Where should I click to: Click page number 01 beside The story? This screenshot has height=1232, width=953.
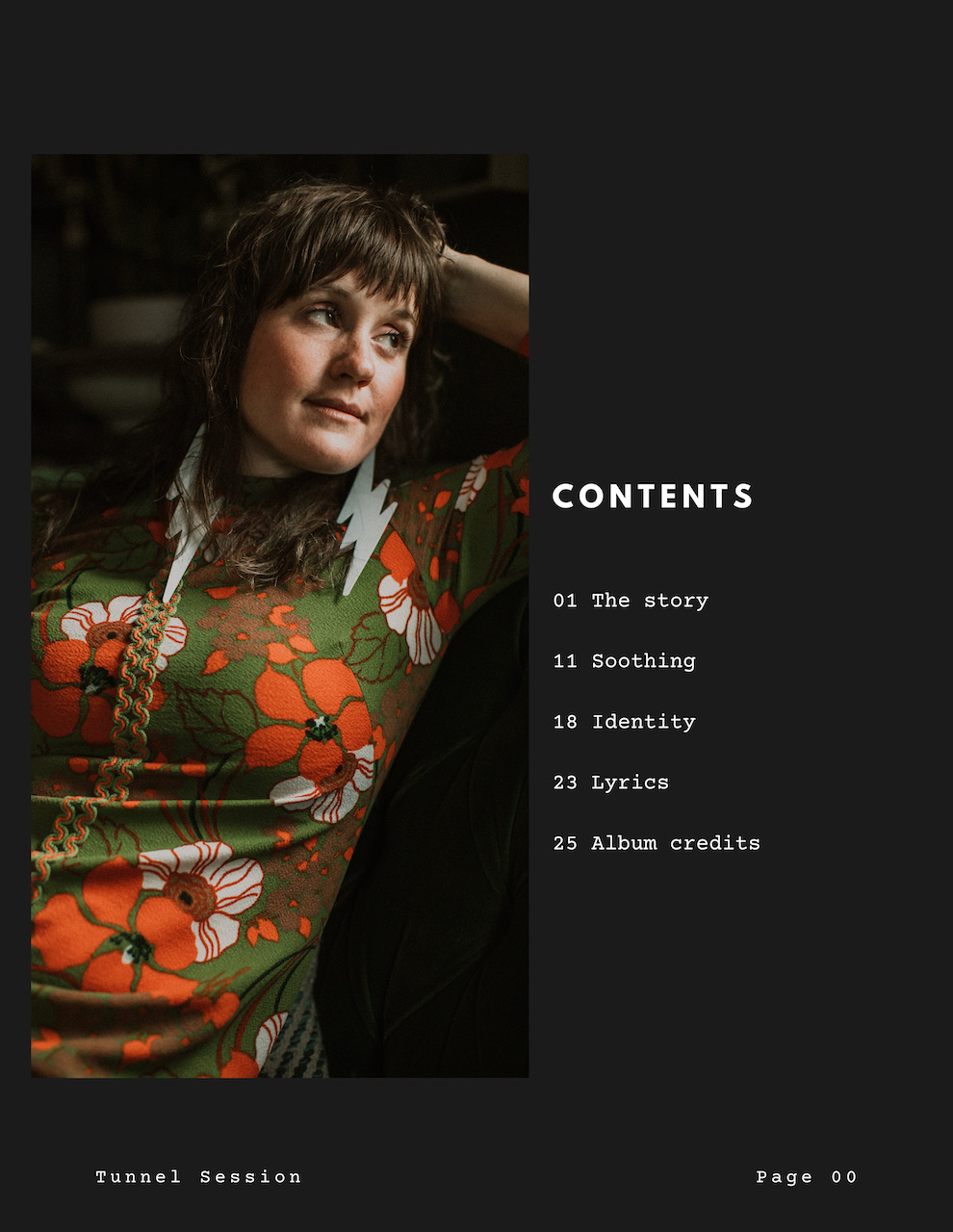(x=565, y=601)
